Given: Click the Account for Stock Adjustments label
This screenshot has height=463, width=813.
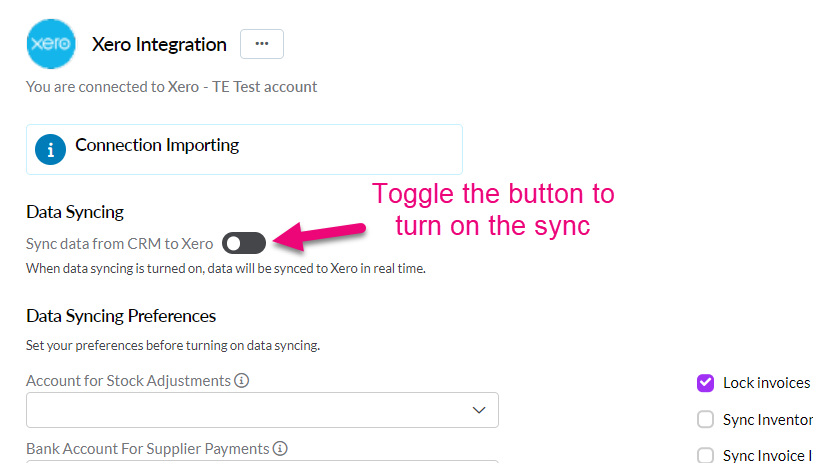Looking at the screenshot, I should point(128,381).
